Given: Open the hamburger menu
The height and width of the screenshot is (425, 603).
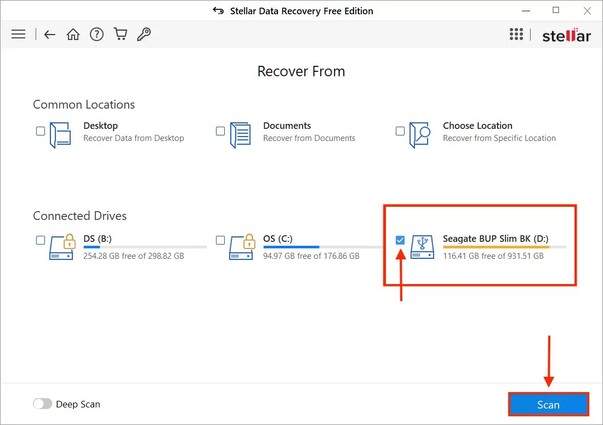Looking at the screenshot, I should [x=18, y=34].
